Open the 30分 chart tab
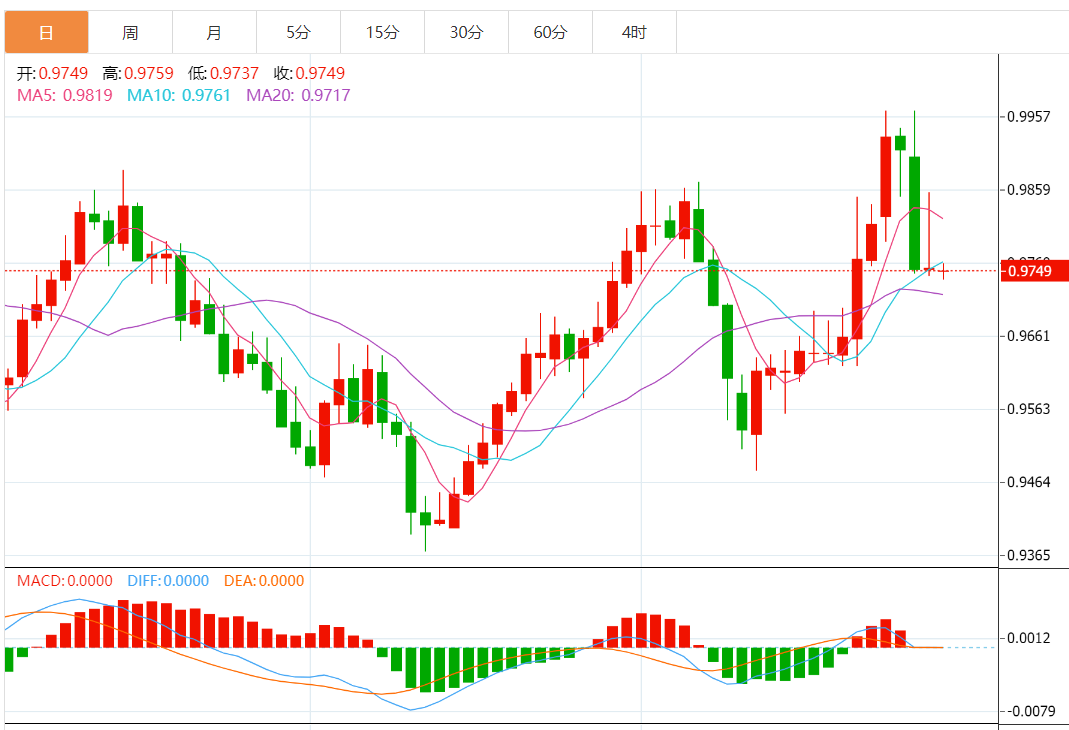1069x730 pixels. click(466, 32)
